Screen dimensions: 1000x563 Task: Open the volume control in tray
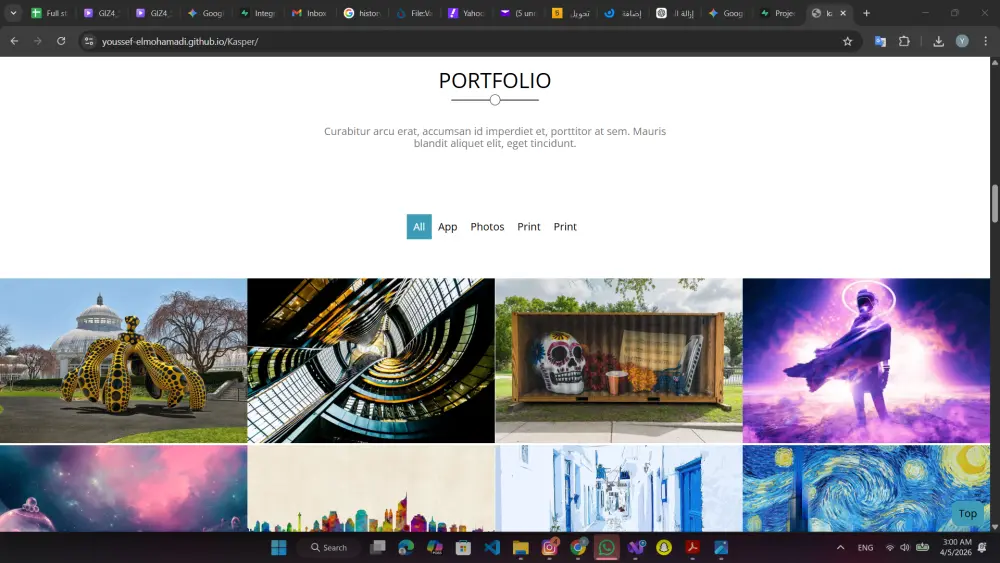904,548
